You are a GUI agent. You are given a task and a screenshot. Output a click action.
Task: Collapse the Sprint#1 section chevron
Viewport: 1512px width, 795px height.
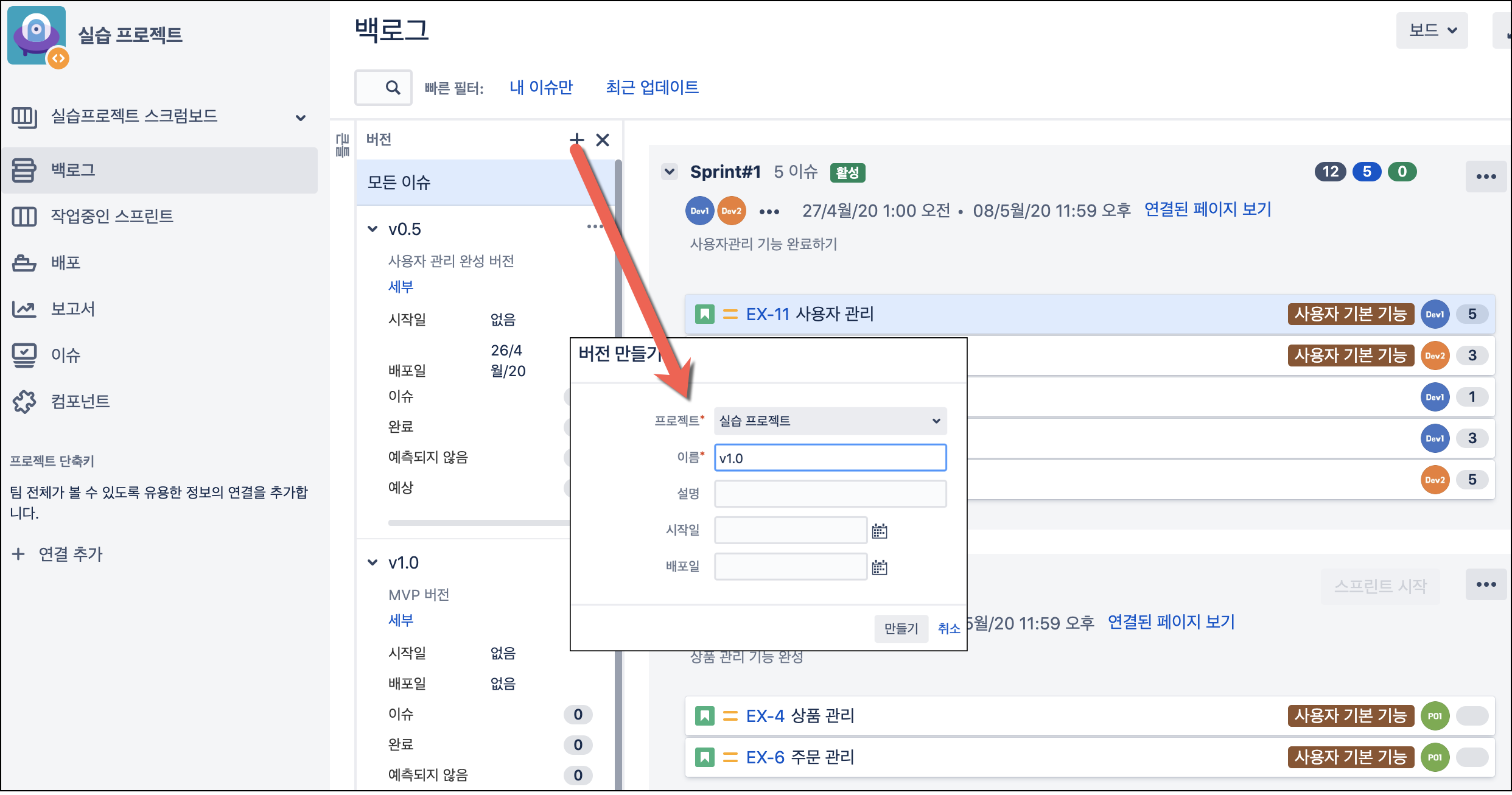coord(670,172)
